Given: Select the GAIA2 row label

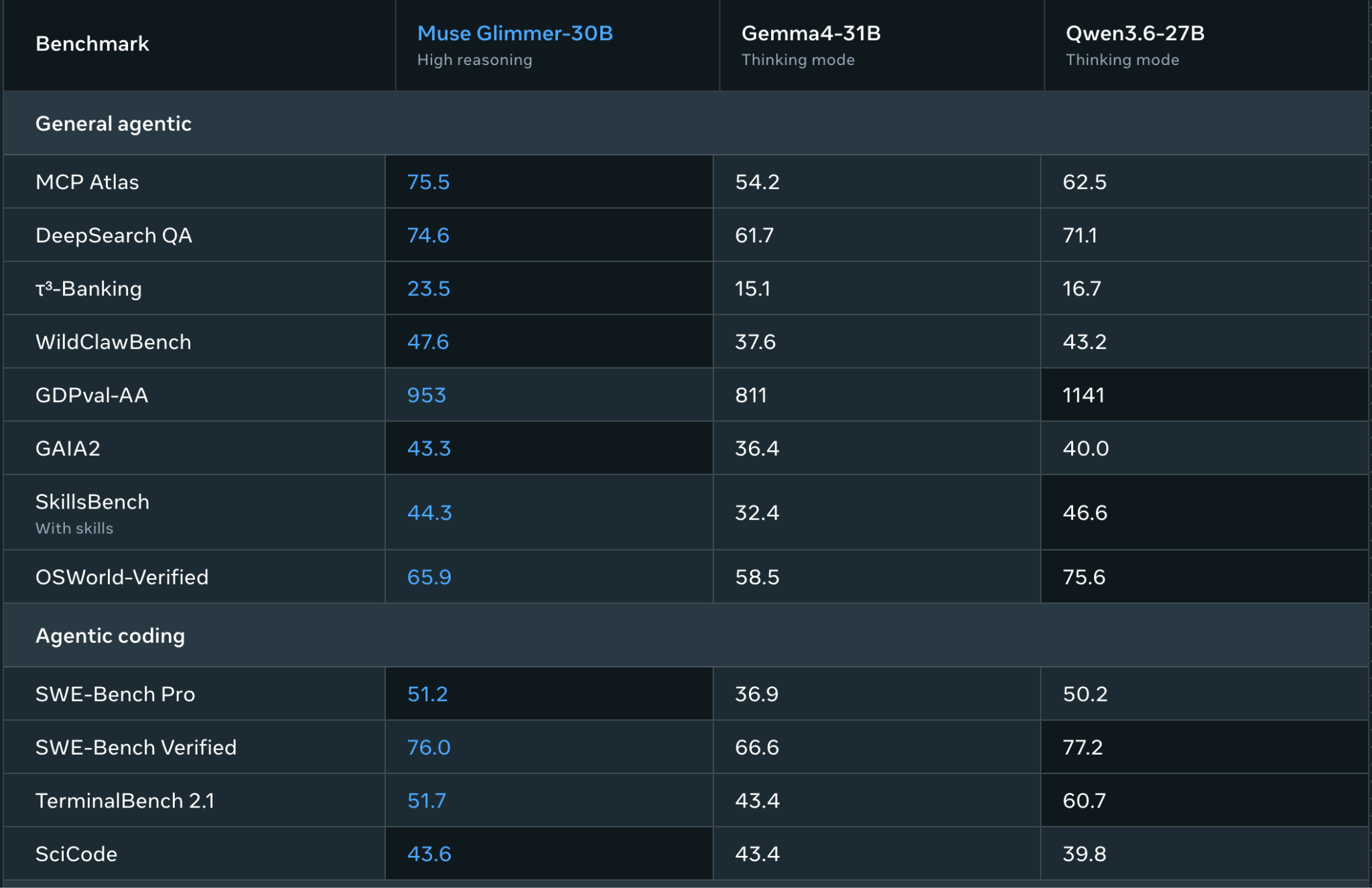Looking at the screenshot, I should click(68, 448).
